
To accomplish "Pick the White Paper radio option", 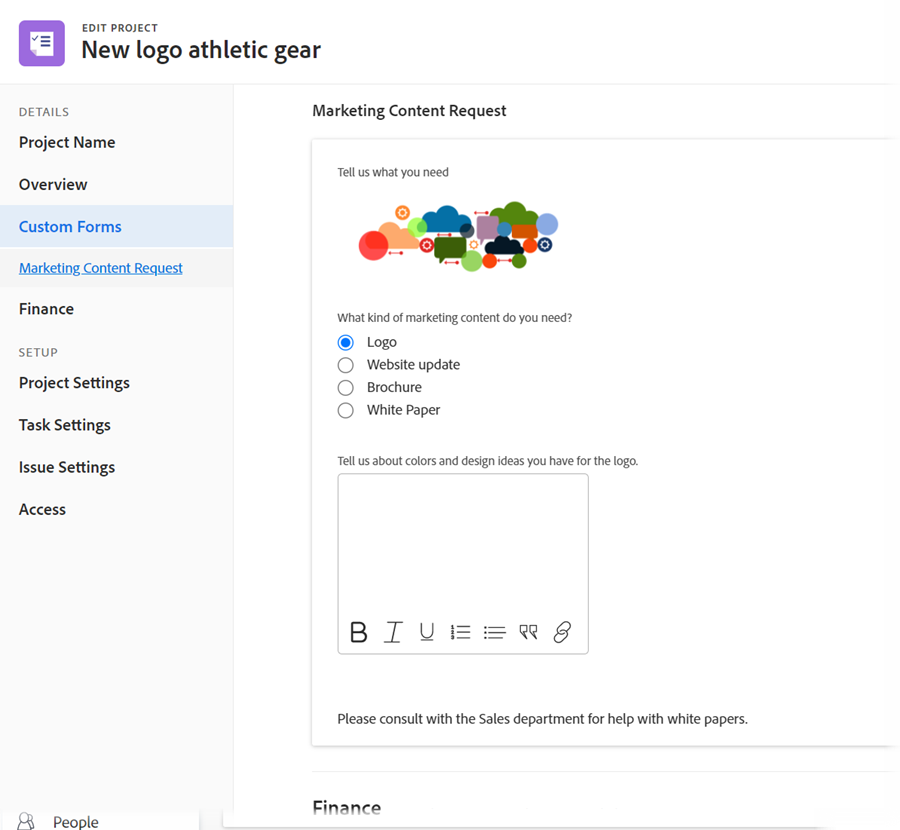I will coord(346,410).
